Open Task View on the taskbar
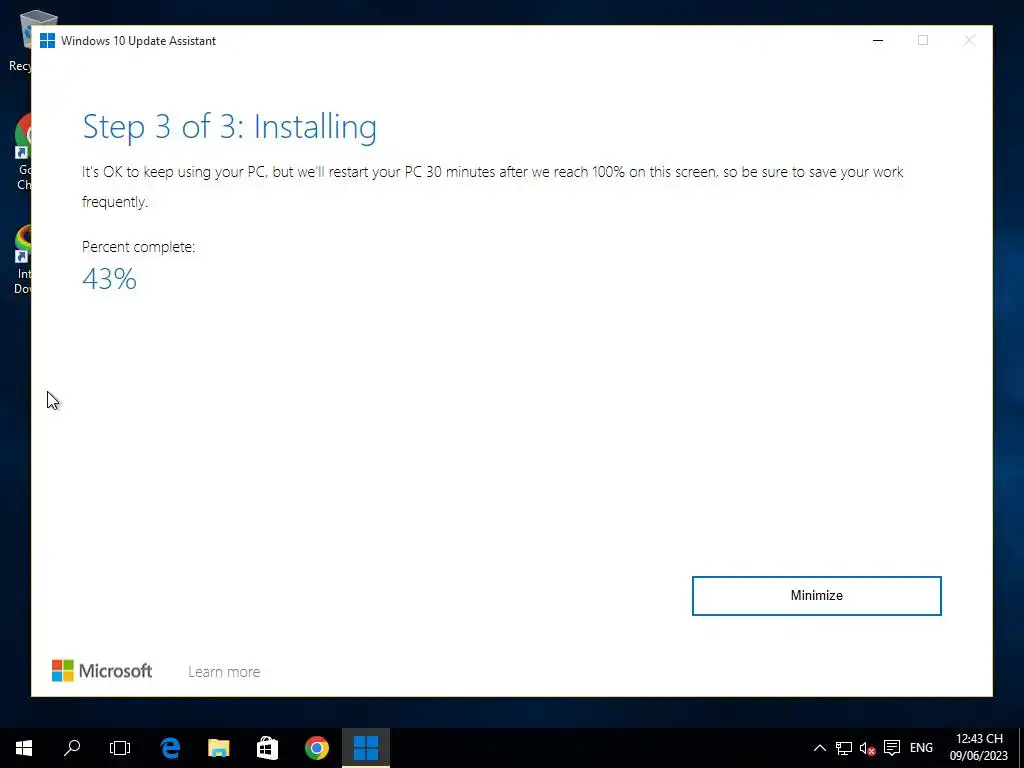The image size is (1024, 768). pyautogui.click(x=120, y=748)
